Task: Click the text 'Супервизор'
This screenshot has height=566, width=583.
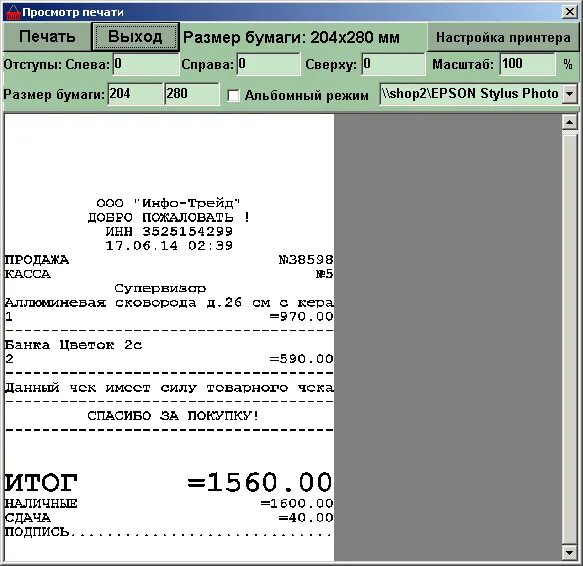Action: tap(160, 288)
